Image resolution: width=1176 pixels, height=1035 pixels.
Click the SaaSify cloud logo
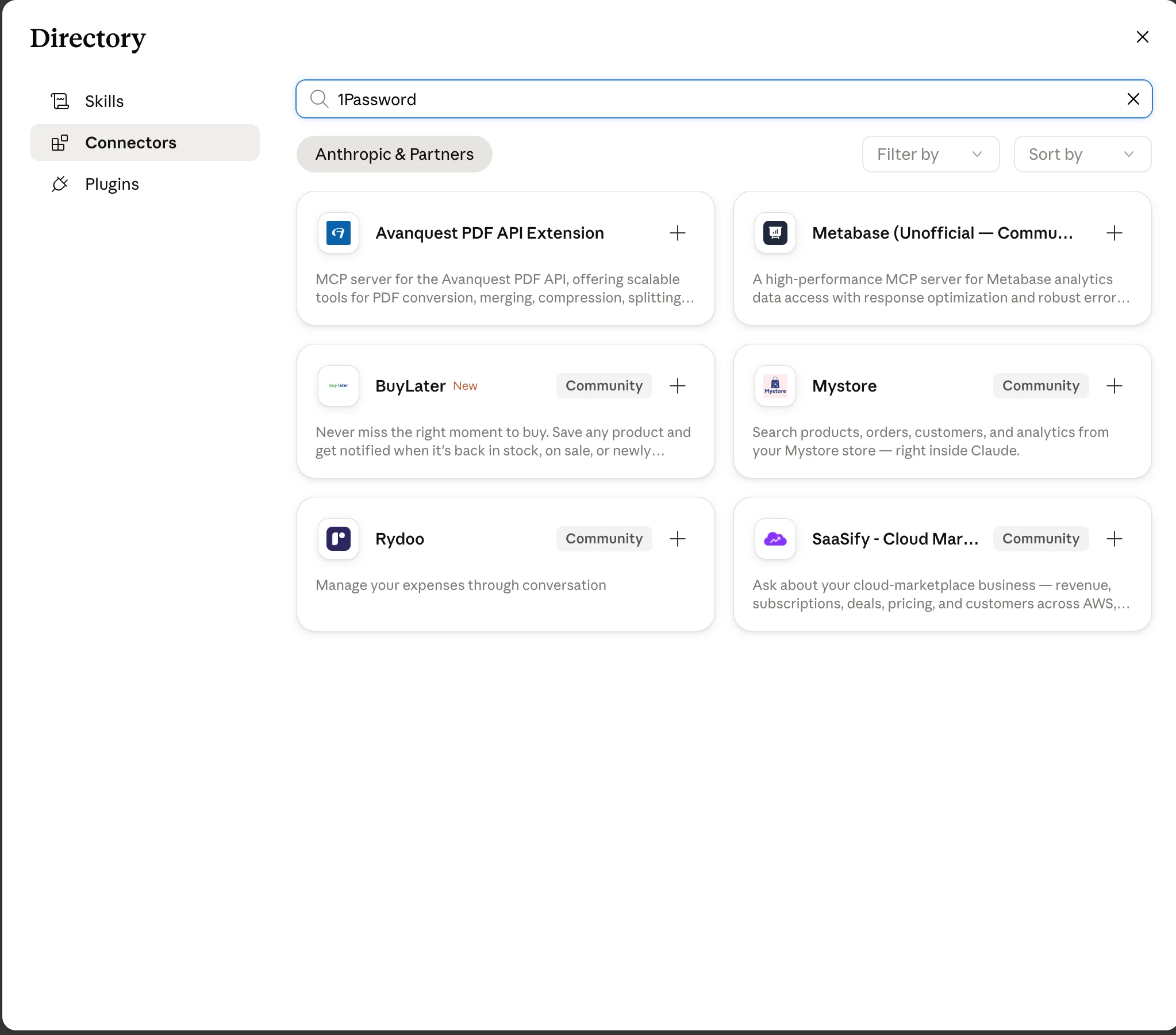pyautogui.click(x=775, y=539)
